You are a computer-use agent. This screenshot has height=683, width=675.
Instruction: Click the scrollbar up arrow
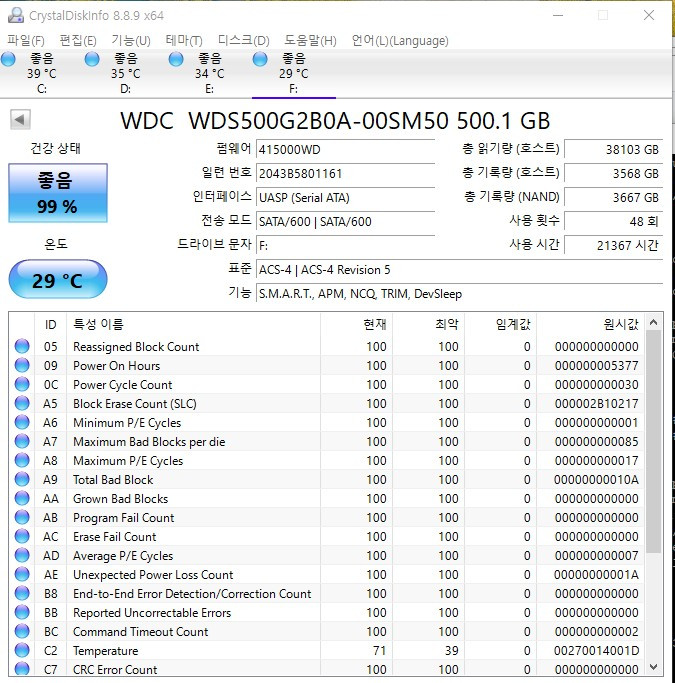pyautogui.click(x=653, y=322)
